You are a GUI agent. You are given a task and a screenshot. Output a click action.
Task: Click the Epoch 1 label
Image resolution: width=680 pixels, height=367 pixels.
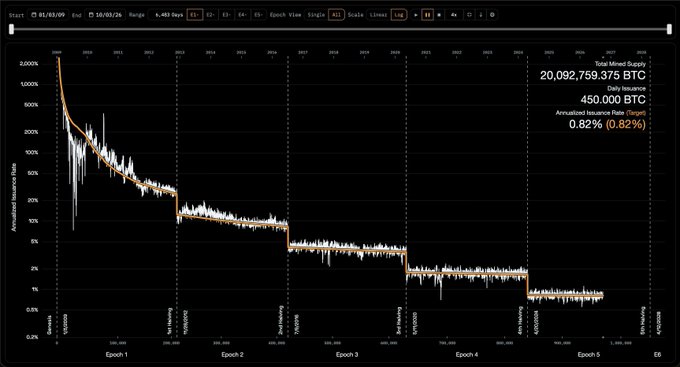coord(117,354)
